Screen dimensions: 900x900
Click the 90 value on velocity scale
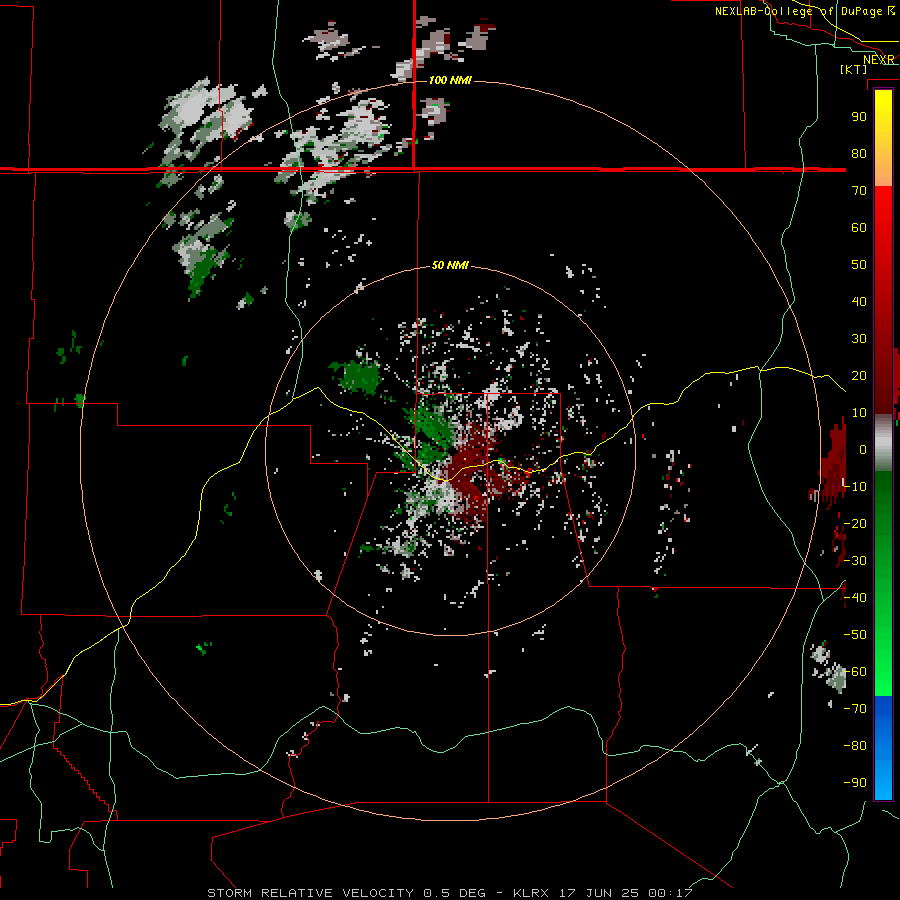(x=859, y=117)
